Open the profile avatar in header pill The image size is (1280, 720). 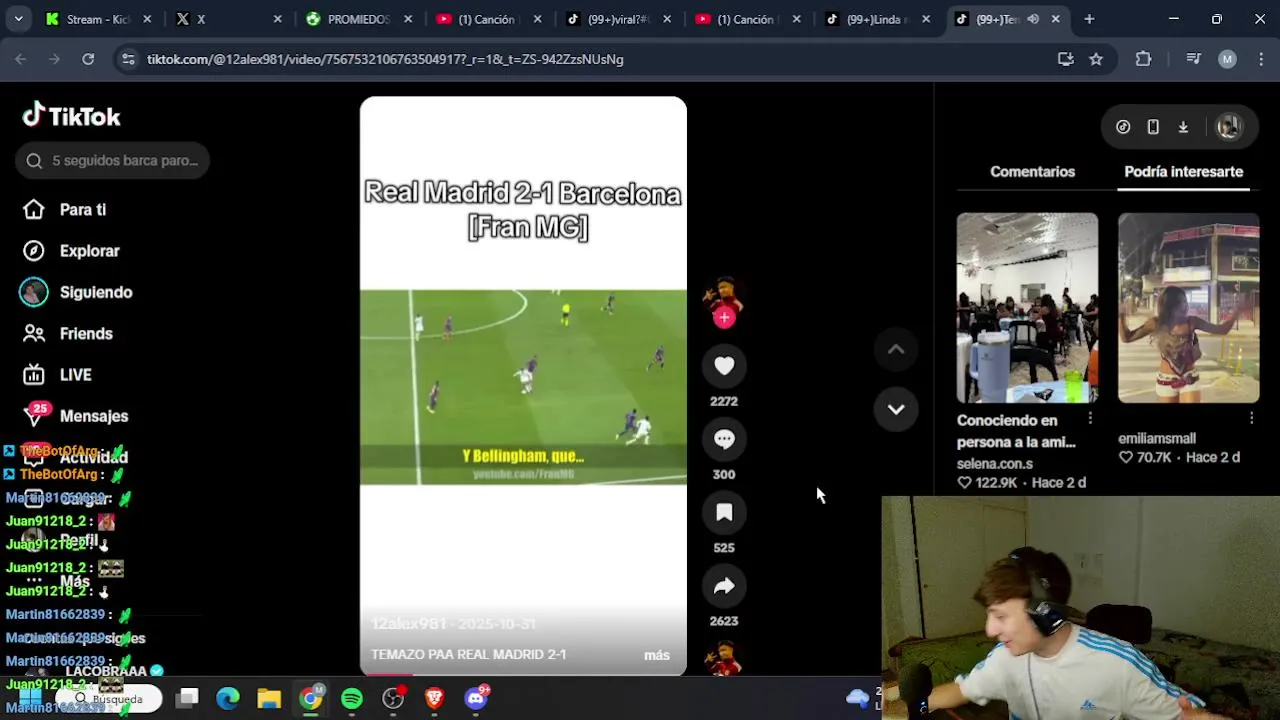pyautogui.click(x=1228, y=127)
